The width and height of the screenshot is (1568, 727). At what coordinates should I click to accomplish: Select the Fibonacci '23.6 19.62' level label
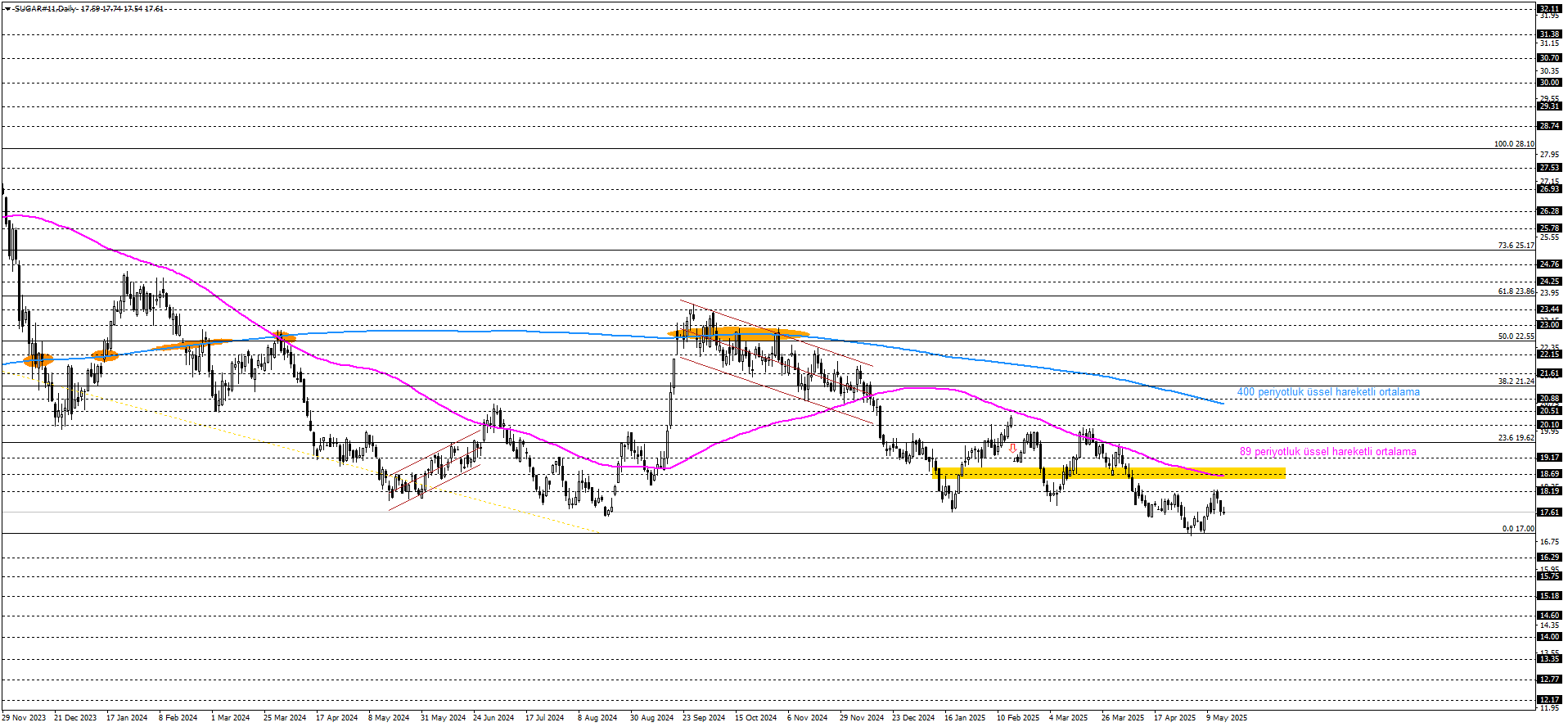[1516, 438]
